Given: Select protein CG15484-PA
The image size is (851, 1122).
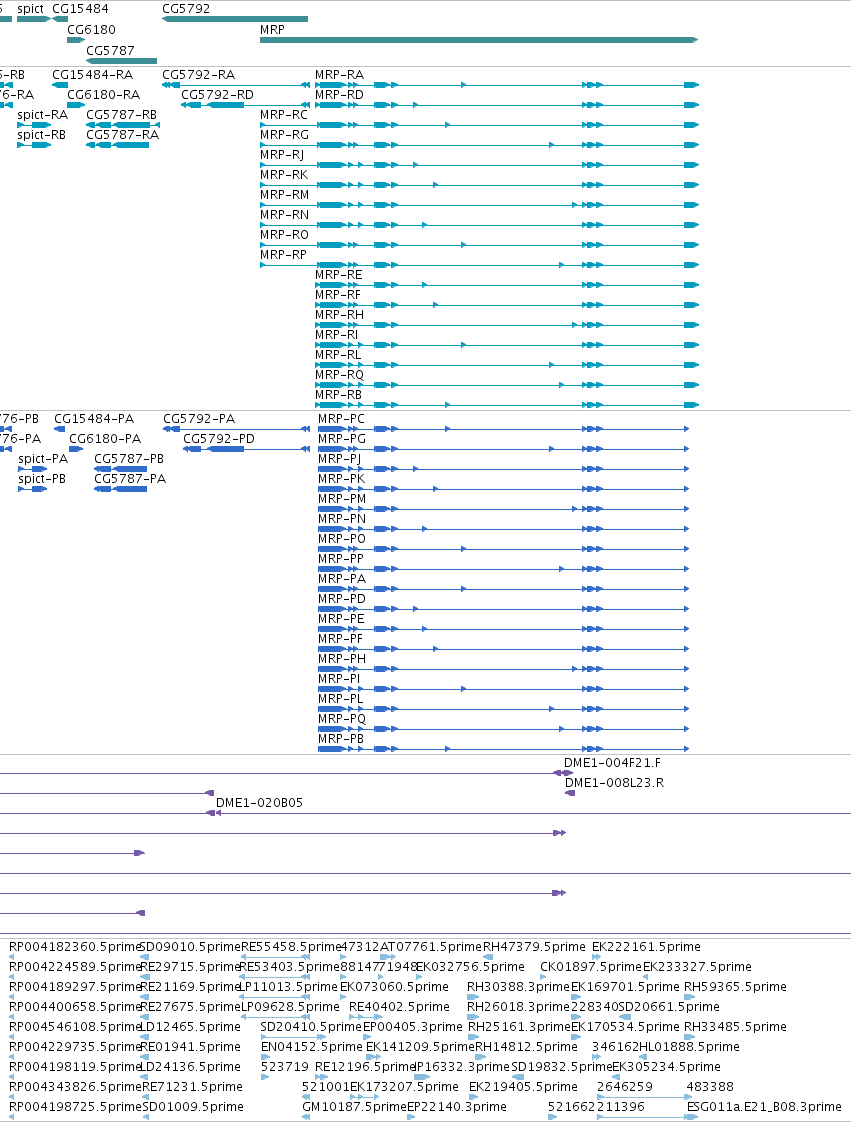Looking at the screenshot, I should [94, 419].
